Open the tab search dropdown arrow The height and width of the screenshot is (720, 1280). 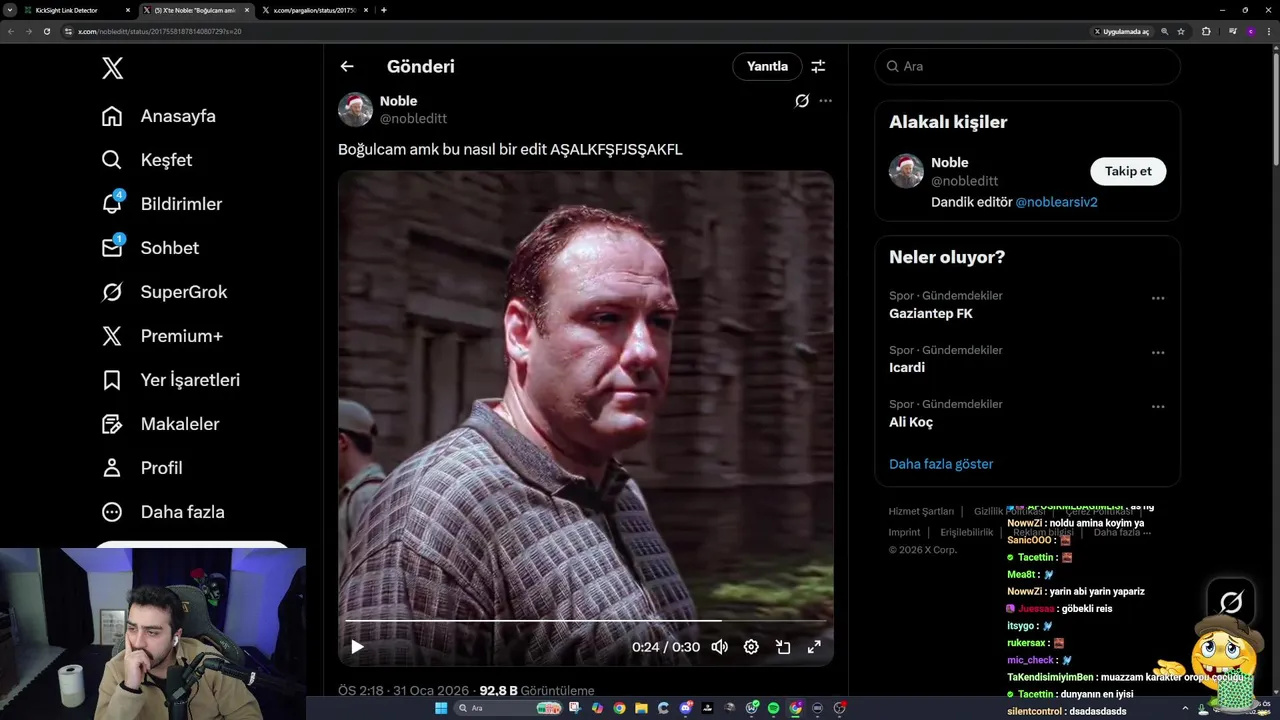[x=9, y=10]
